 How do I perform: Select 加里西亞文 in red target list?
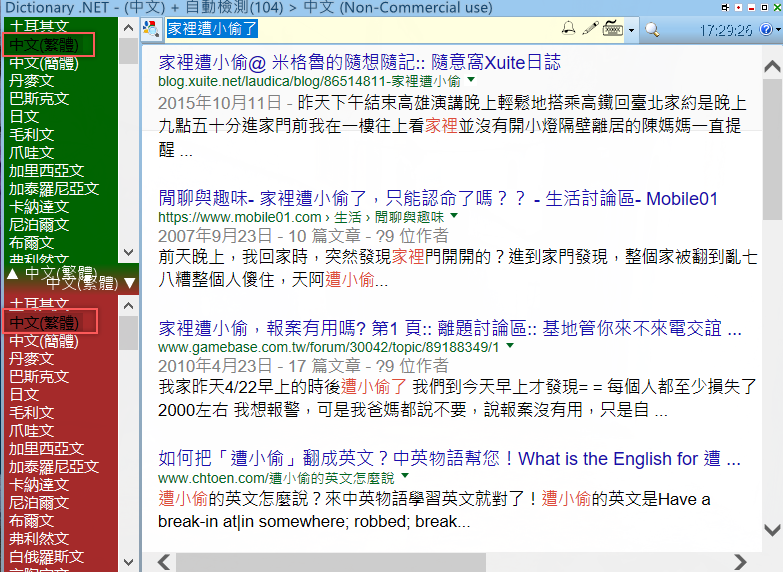(46, 449)
